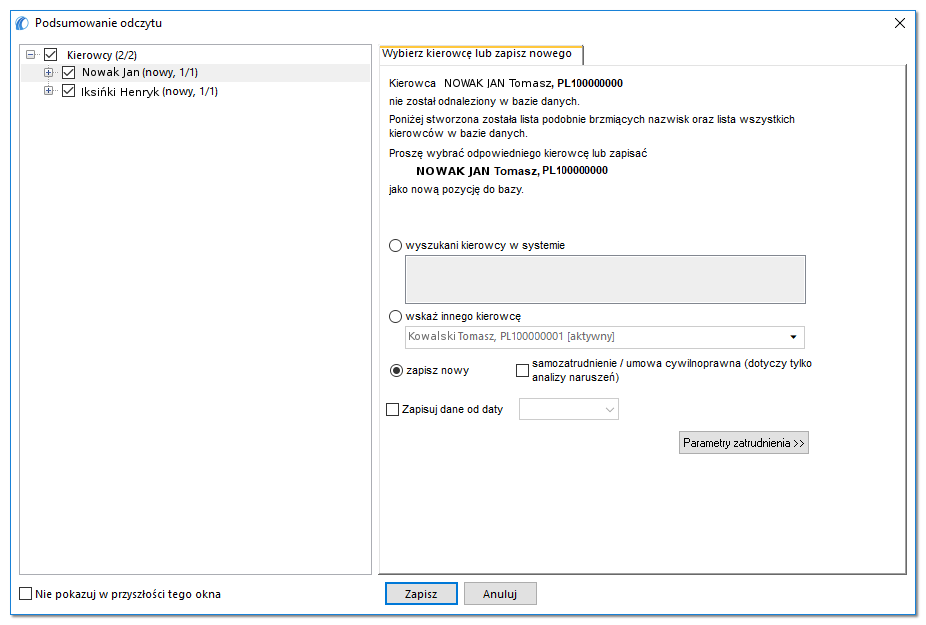This screenshot has height=625, width=926.
Task: Check 'Nie pokazuj w przyszłości tego okna'
Action: click(x=25, y=594)
